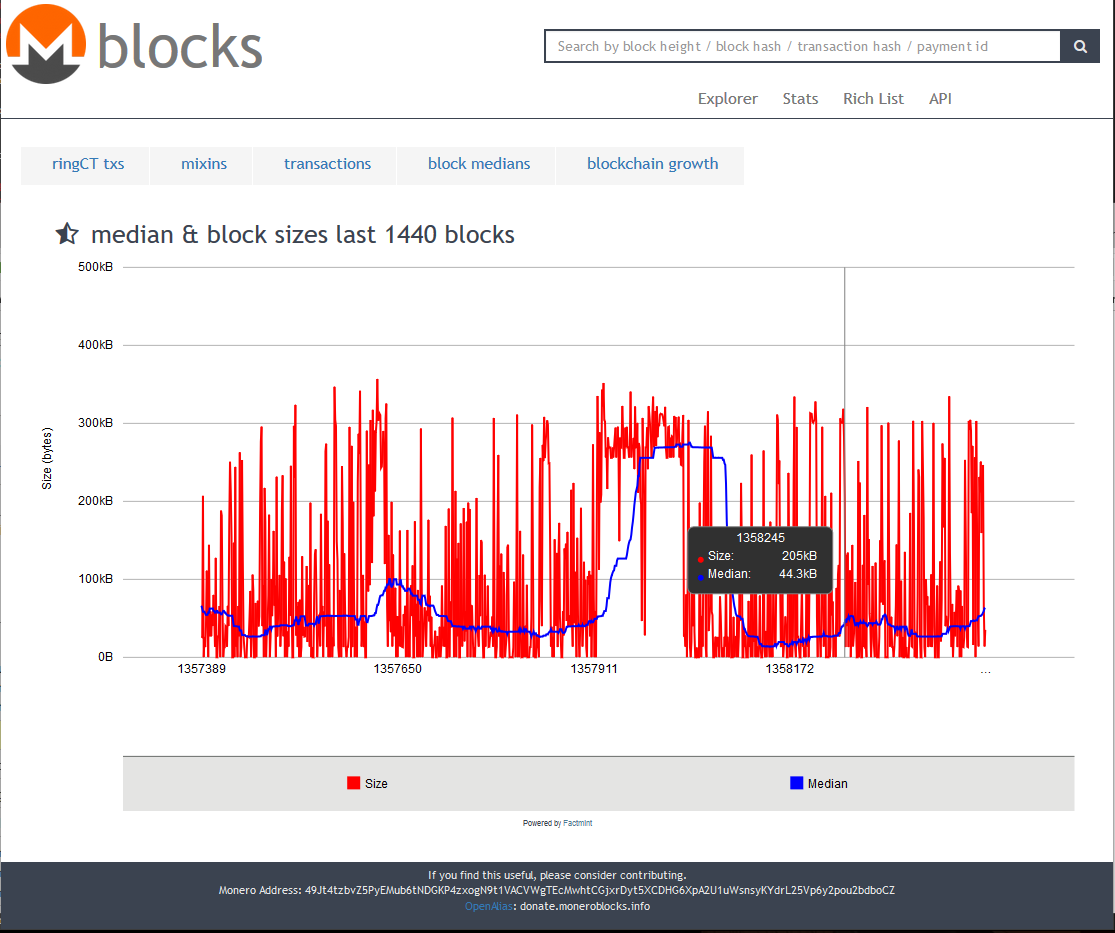Click the 100kB y-axis label
The width and height of the screenshot is (1115, 933).
pyautogui.click(x=95, y=579)
